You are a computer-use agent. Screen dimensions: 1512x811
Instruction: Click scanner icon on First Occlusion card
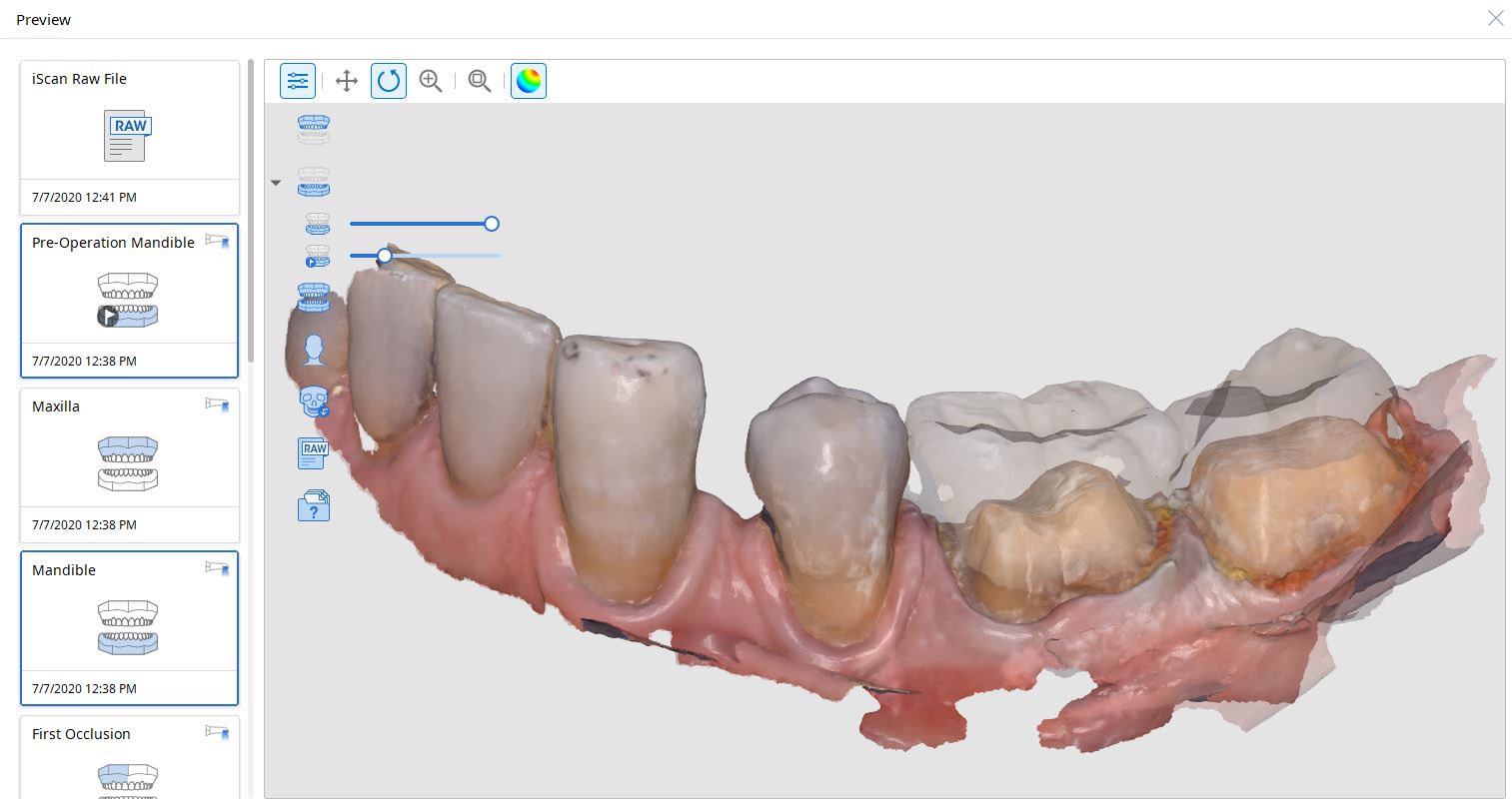(x=218, y=732)
